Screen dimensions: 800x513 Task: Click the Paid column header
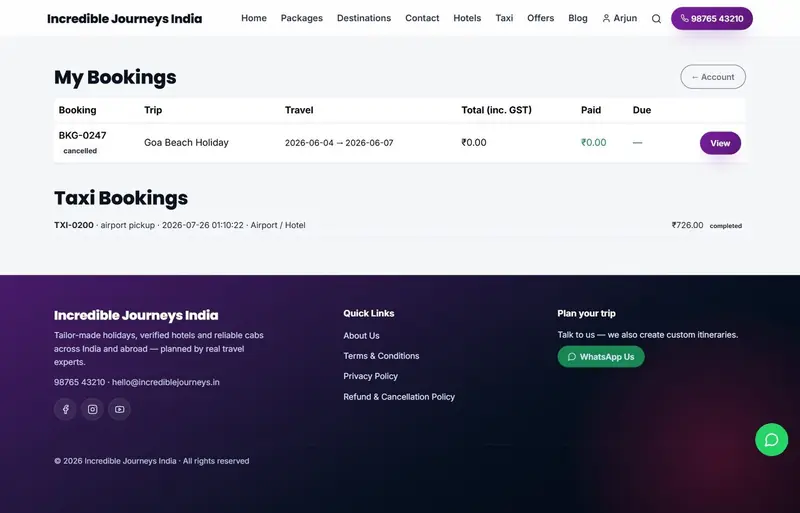coord(591,110)
